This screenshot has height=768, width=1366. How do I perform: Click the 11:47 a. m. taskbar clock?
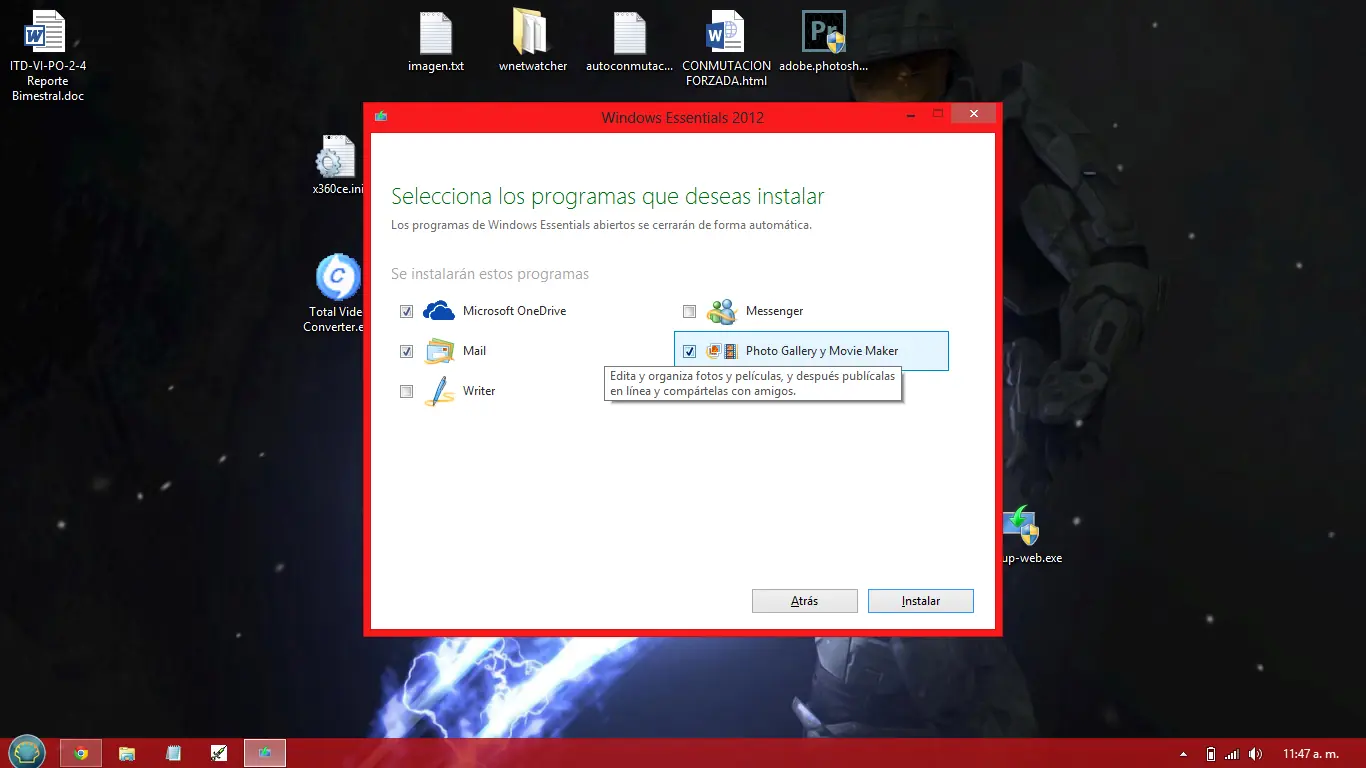(x=1311, y=754)
